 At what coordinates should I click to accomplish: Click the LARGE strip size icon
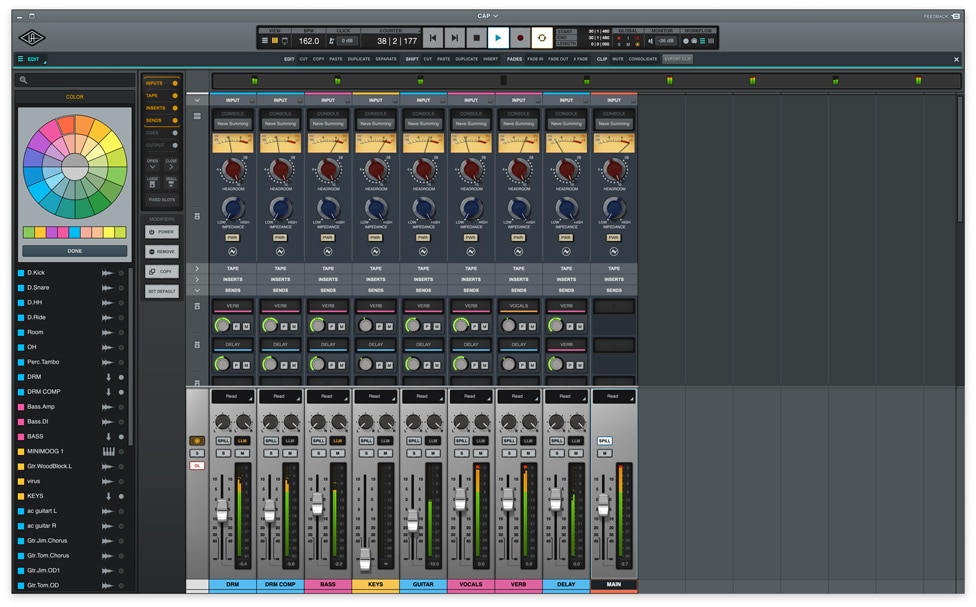pyautogui.click(x=152, y=184)
